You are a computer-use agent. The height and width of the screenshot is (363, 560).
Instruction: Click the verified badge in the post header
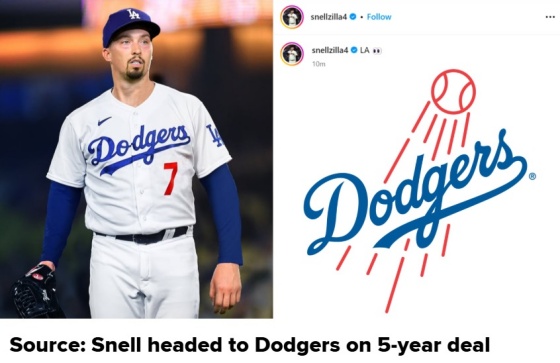tap(353, 16)
